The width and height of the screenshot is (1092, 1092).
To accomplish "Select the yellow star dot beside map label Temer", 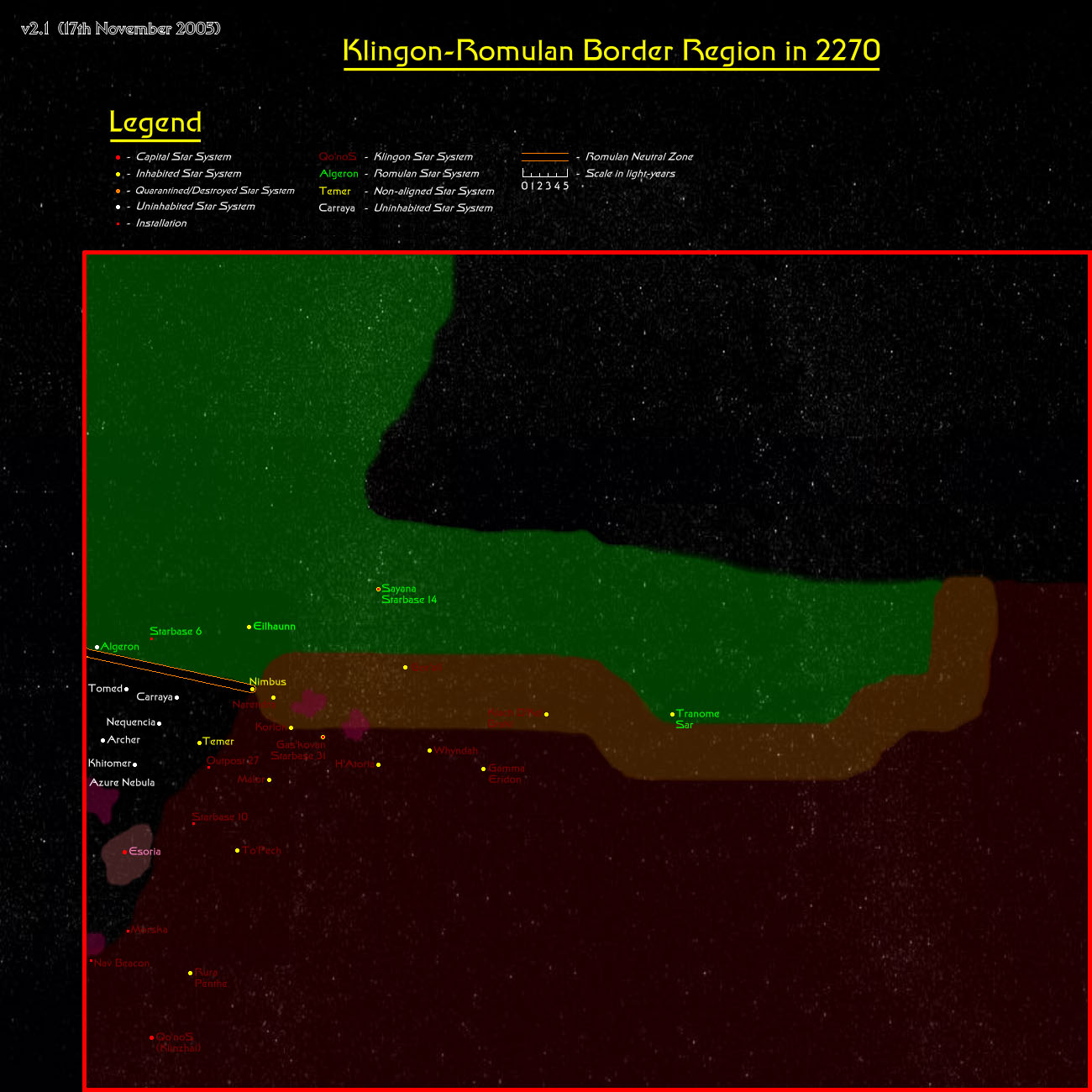I will click(199, 743).
